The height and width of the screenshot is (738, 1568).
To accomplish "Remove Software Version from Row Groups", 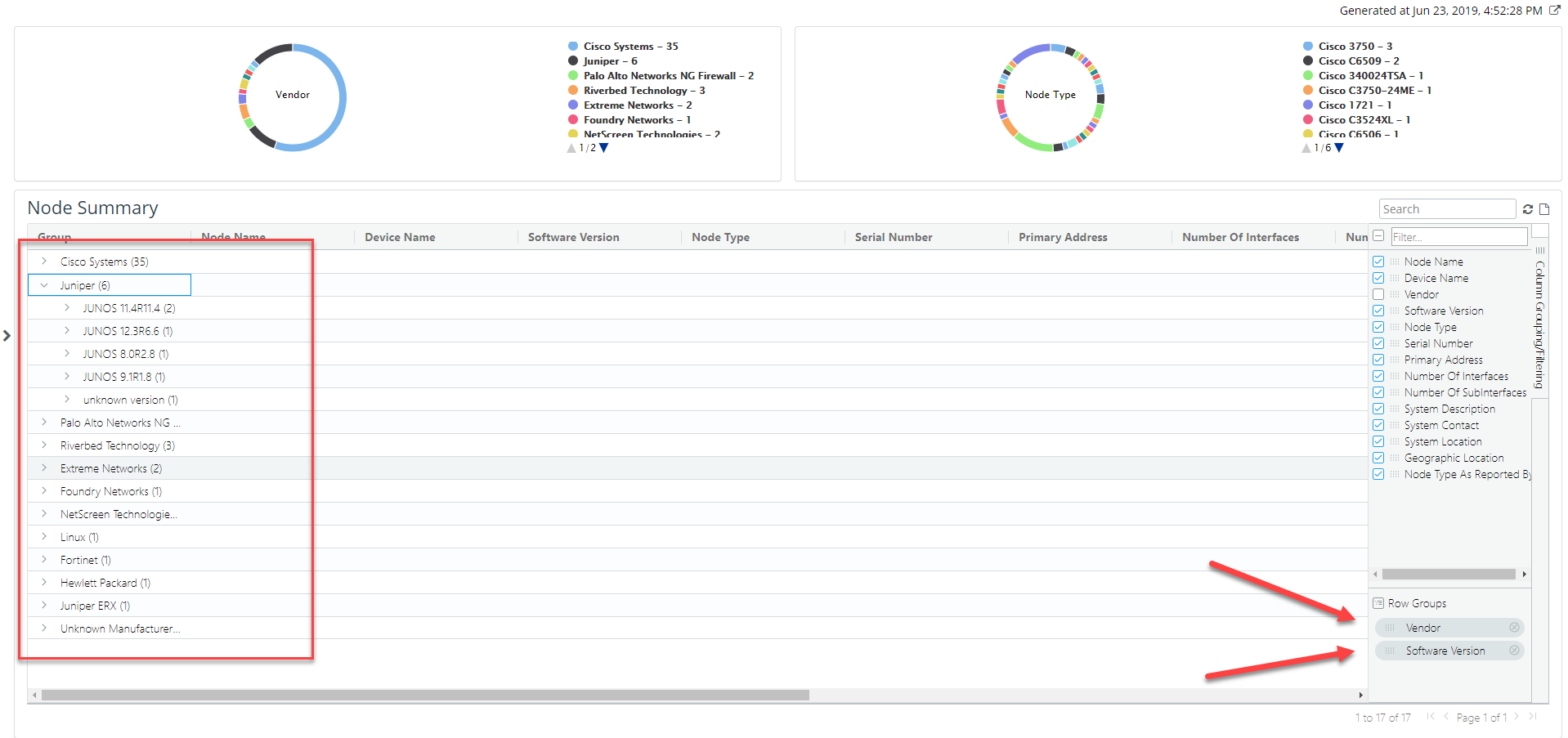I will click(x=1514, y=651).
